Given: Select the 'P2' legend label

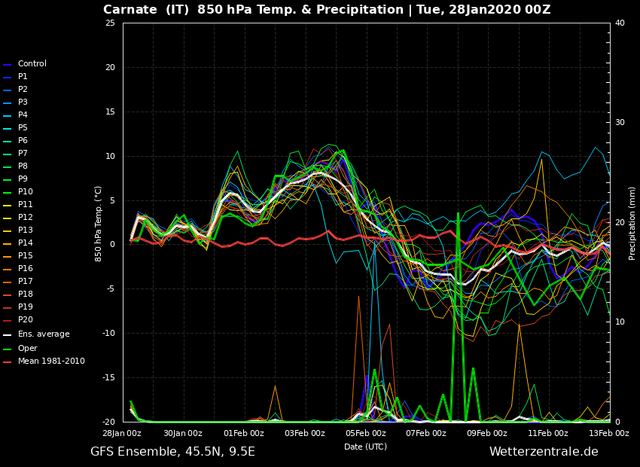Looking at the screenshot, I should pos(22,89).
